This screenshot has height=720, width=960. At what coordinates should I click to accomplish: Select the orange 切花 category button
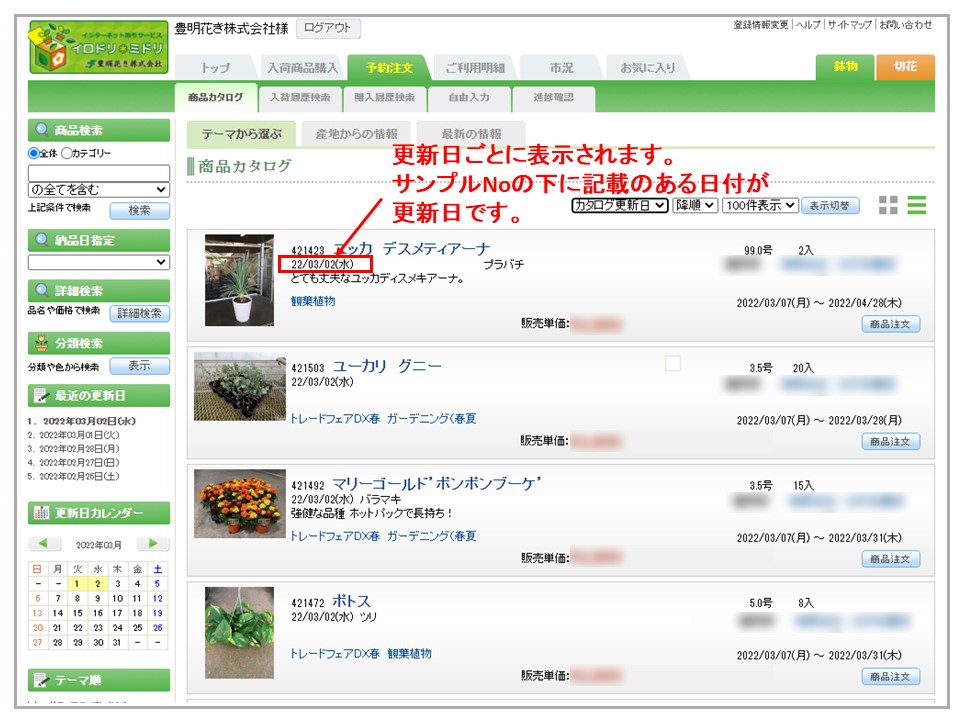tap(905, 67)
